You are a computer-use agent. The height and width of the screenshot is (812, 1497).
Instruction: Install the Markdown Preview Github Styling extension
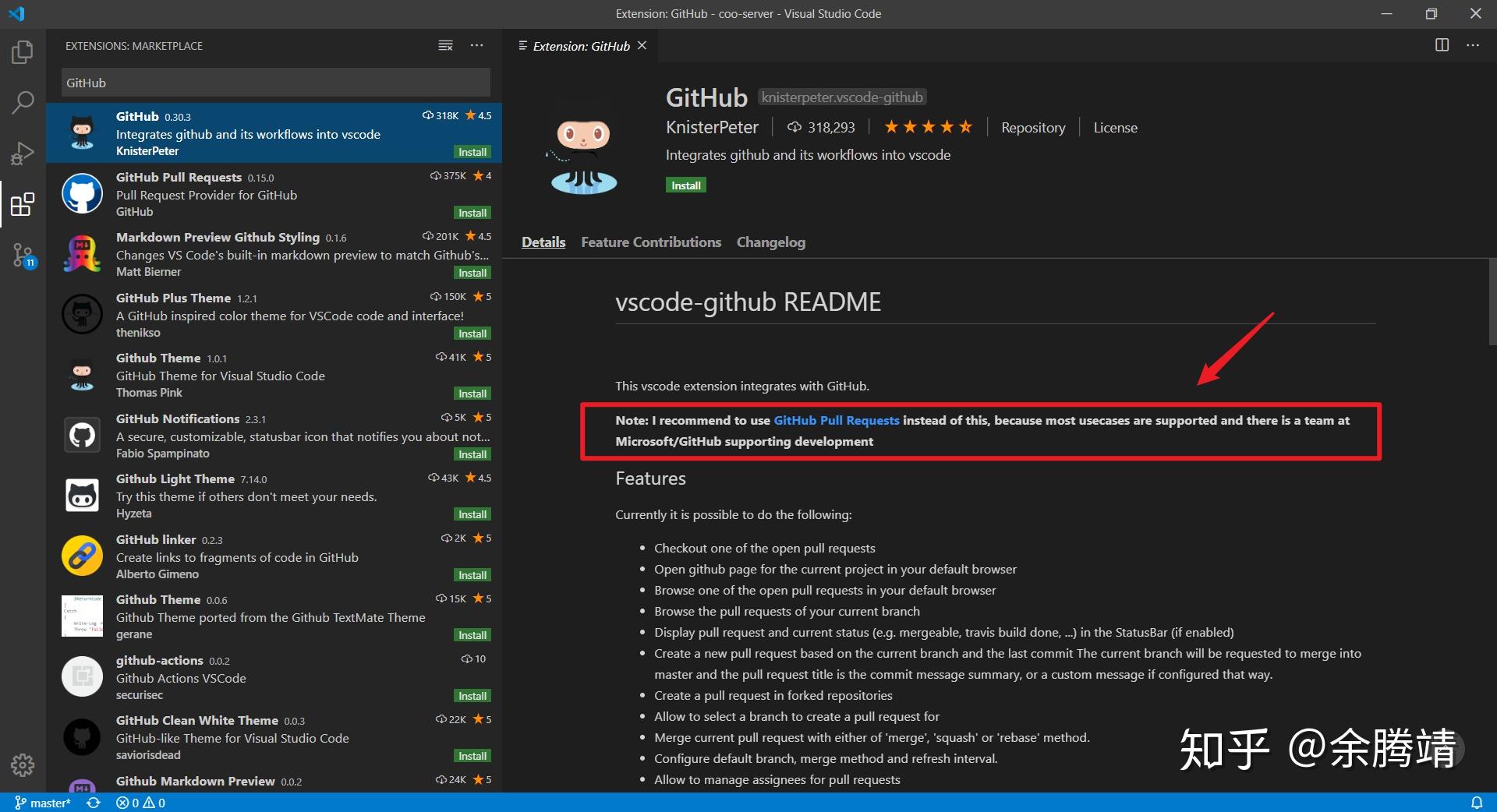tap(472, 273)
